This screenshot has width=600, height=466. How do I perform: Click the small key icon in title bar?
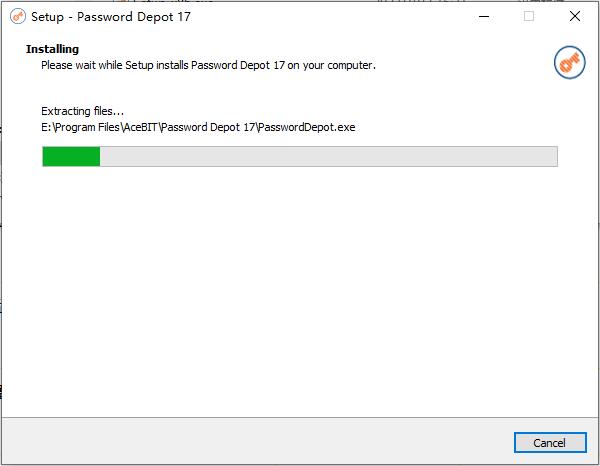click(x=18, y=16)
